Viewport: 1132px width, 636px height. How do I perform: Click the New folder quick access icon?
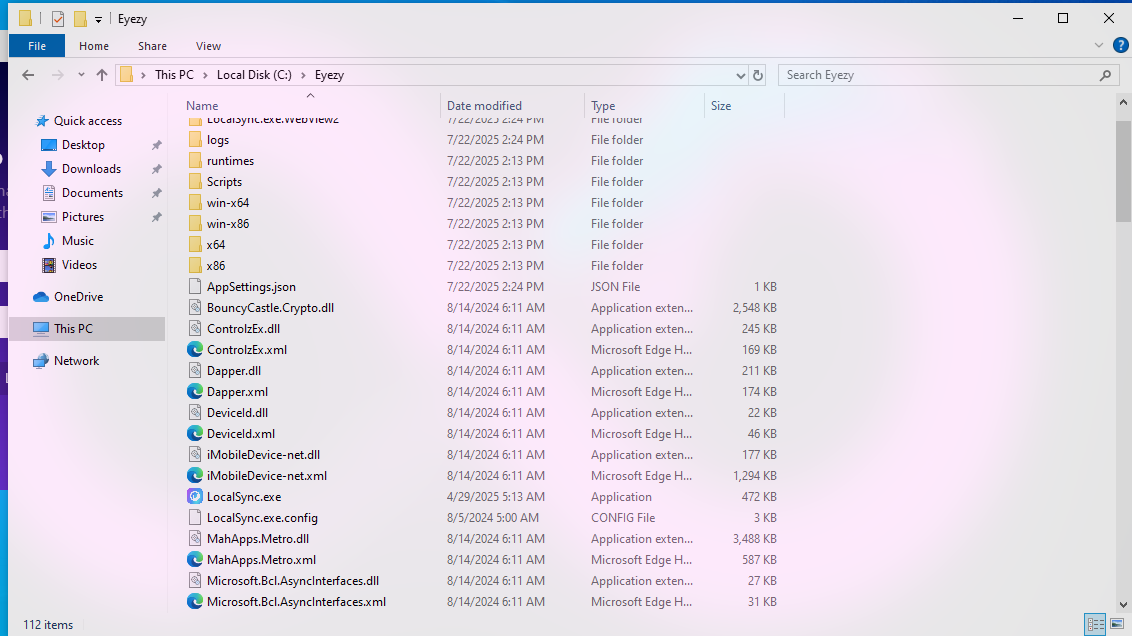(x=80, y=19)
